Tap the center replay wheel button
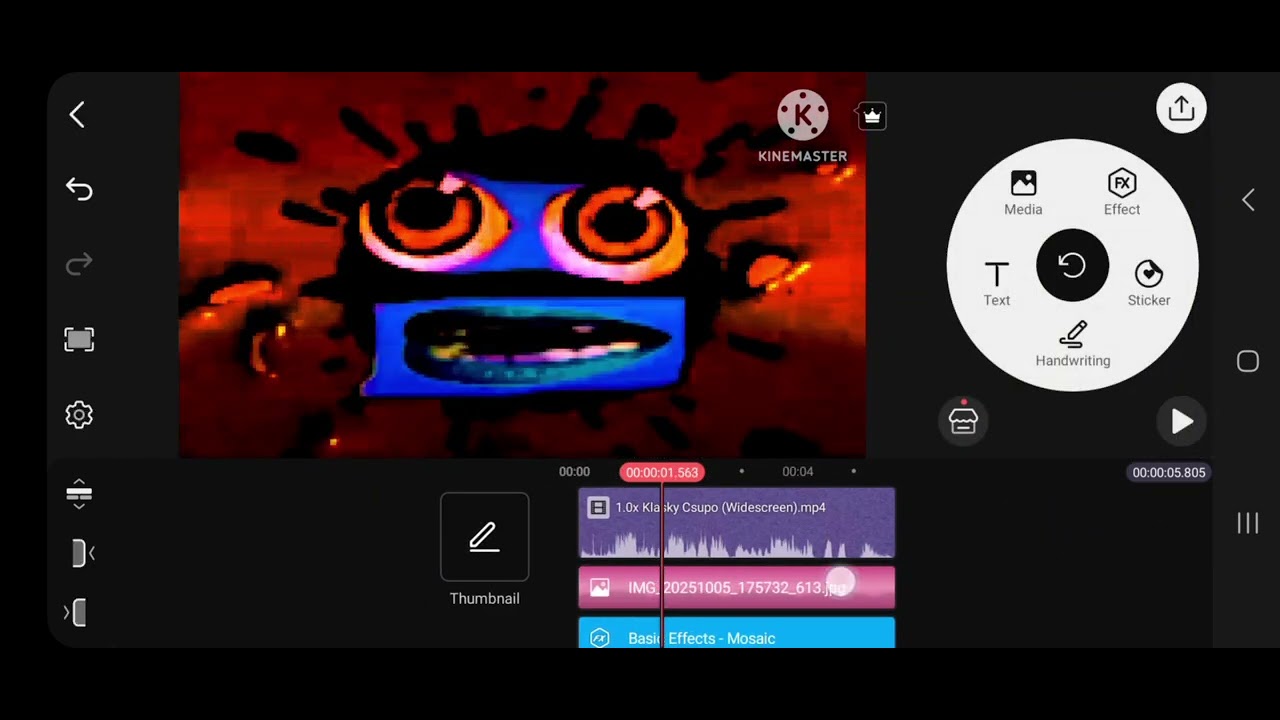1280x720 pixels. point(1072,265)
